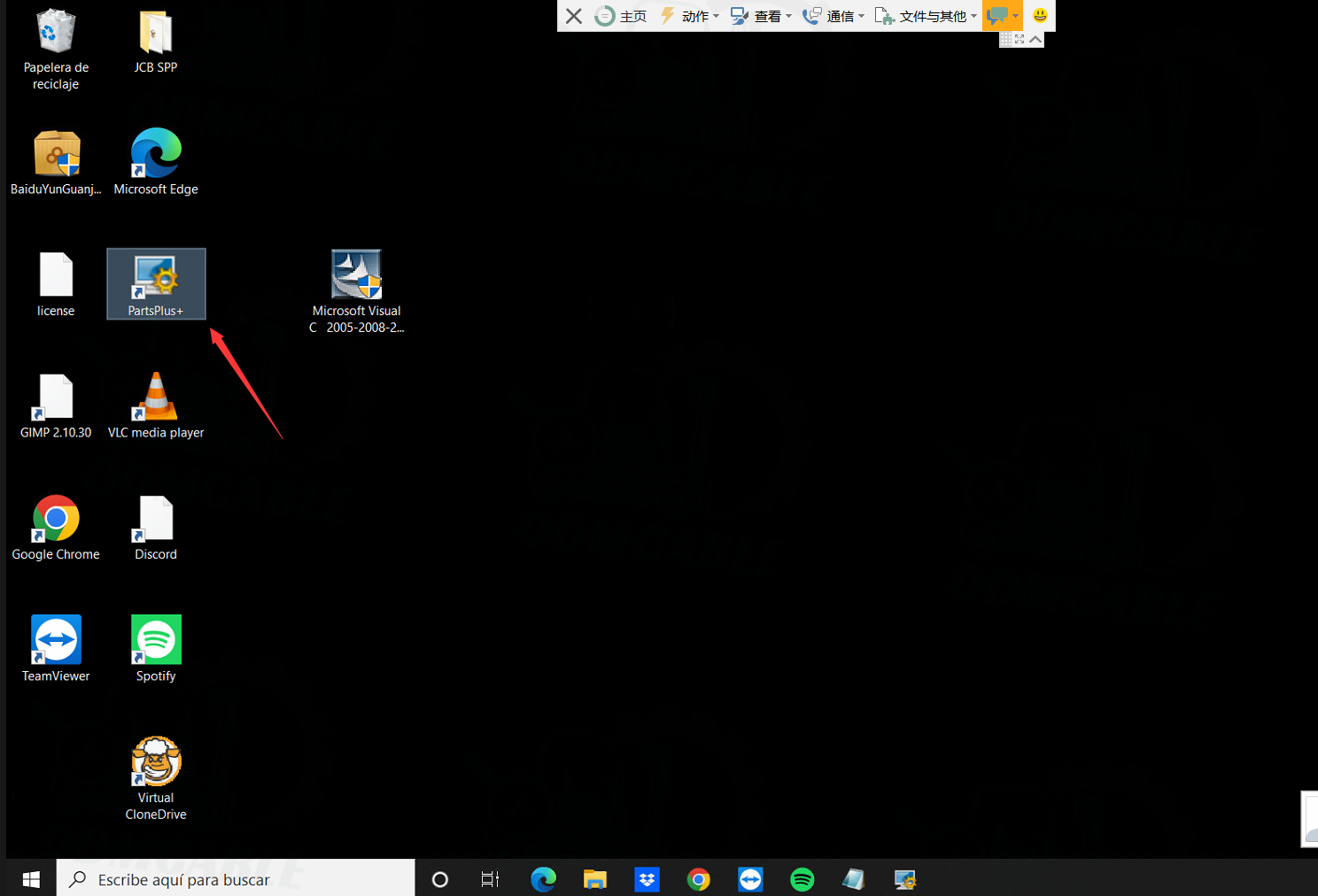Open Dropbox from the taskbar
Image resolution: width=1318 pixels, height=896 pixels.
[x=647, y=879]
